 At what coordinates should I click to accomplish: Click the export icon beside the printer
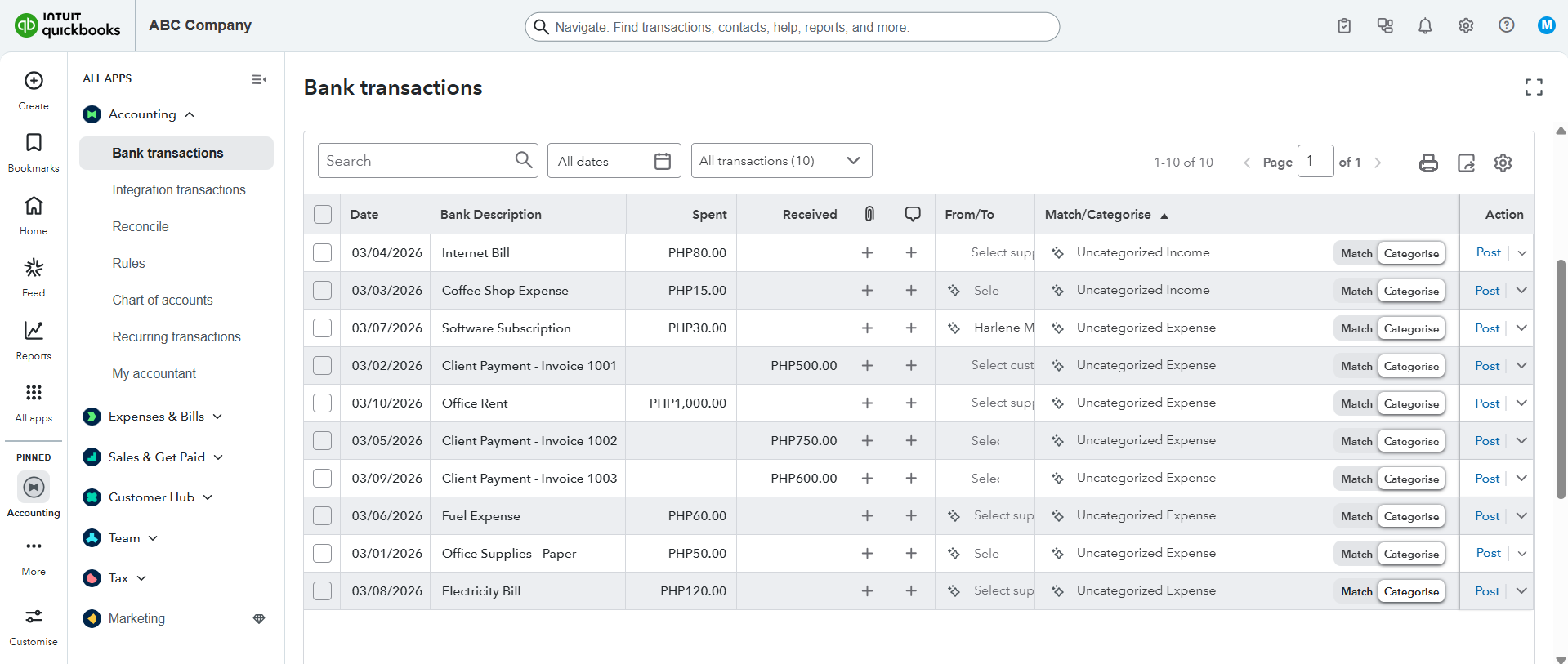pyautogui.click(x=1466, y=163)
